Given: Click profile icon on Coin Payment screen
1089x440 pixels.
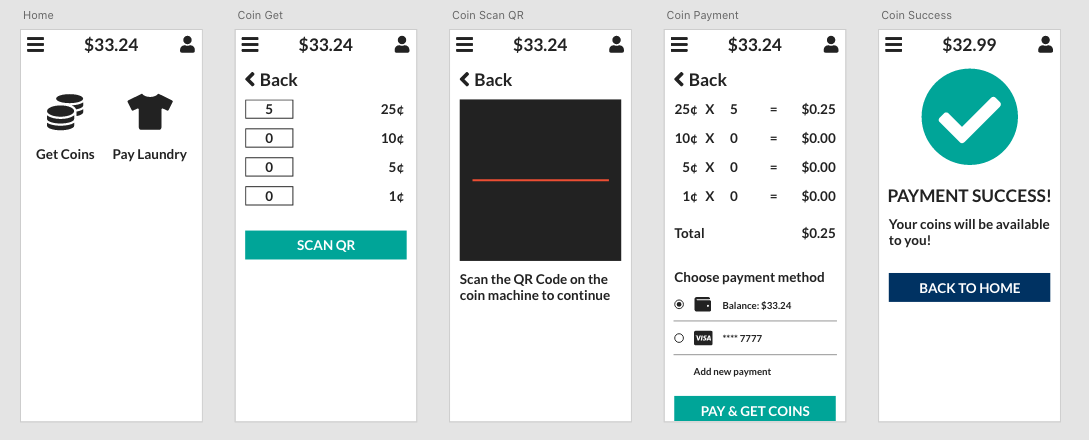Looking at the screenshot, I should tap(831, 45).
